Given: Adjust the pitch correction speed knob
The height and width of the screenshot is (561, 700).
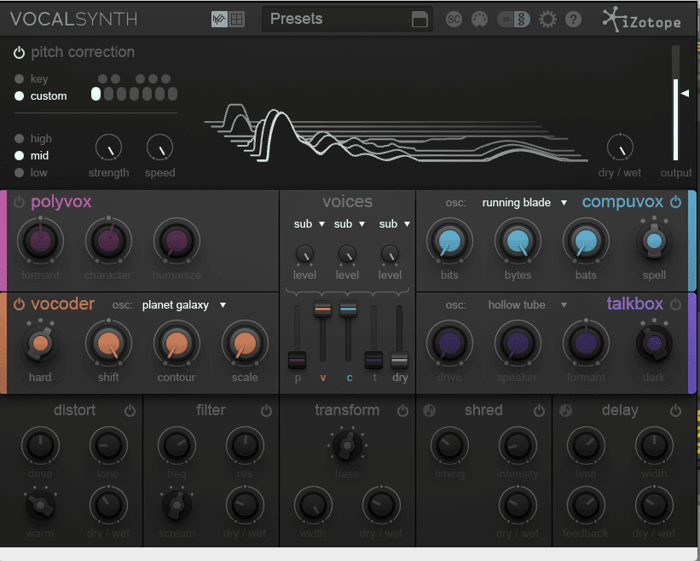Looking at the screenshot, I should pyautogui.click(x=160, y=147).
